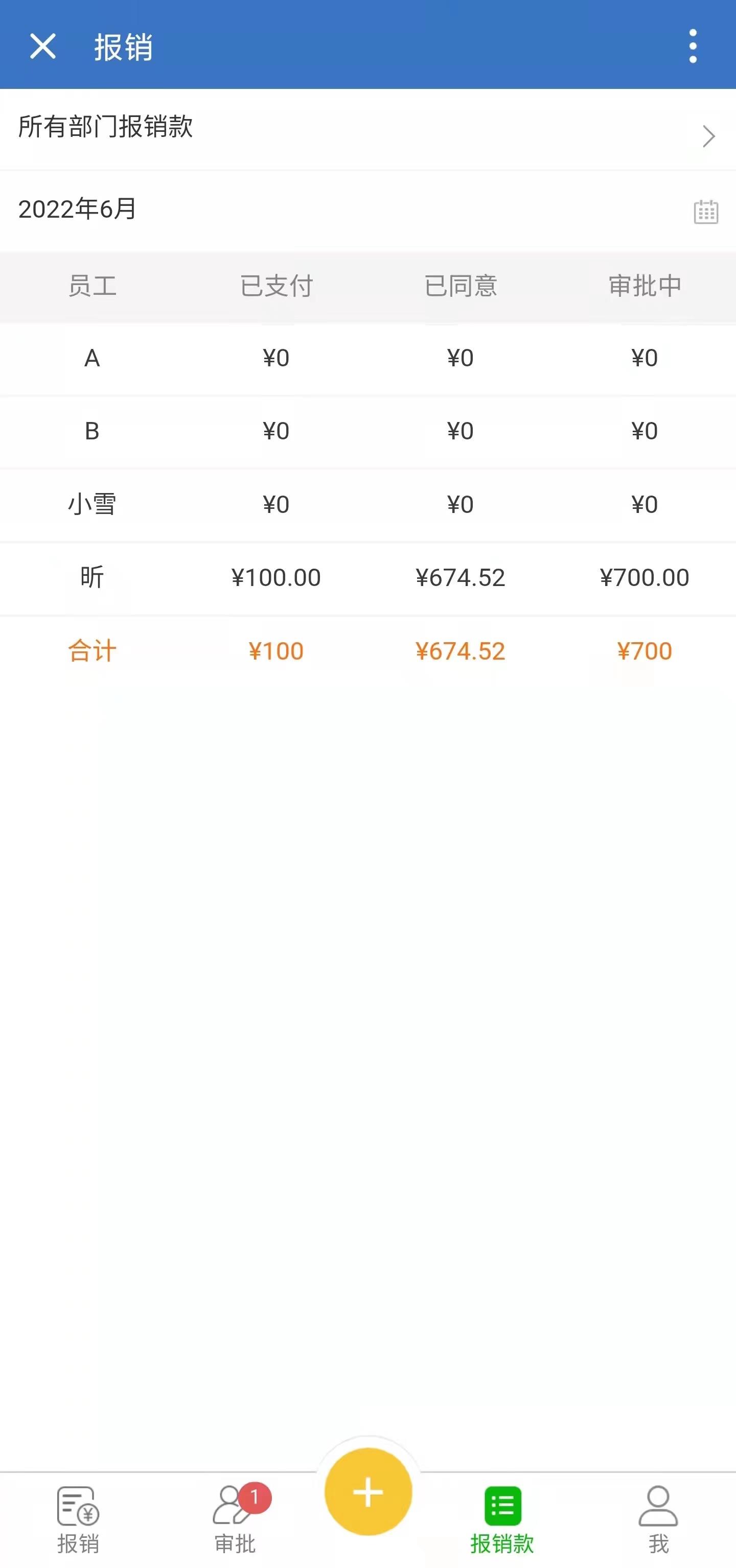Click the 已同意 column header
Viewport: 736px width, 1568px height.
pyautogui.click(x=460, y=286)
